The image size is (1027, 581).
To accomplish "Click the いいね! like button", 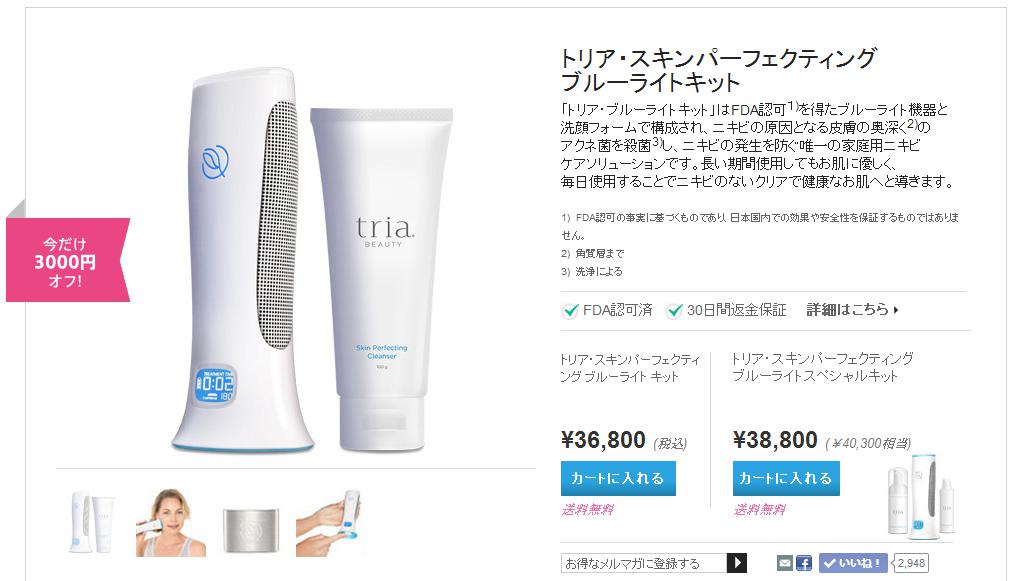I will [x=853, y=563].
